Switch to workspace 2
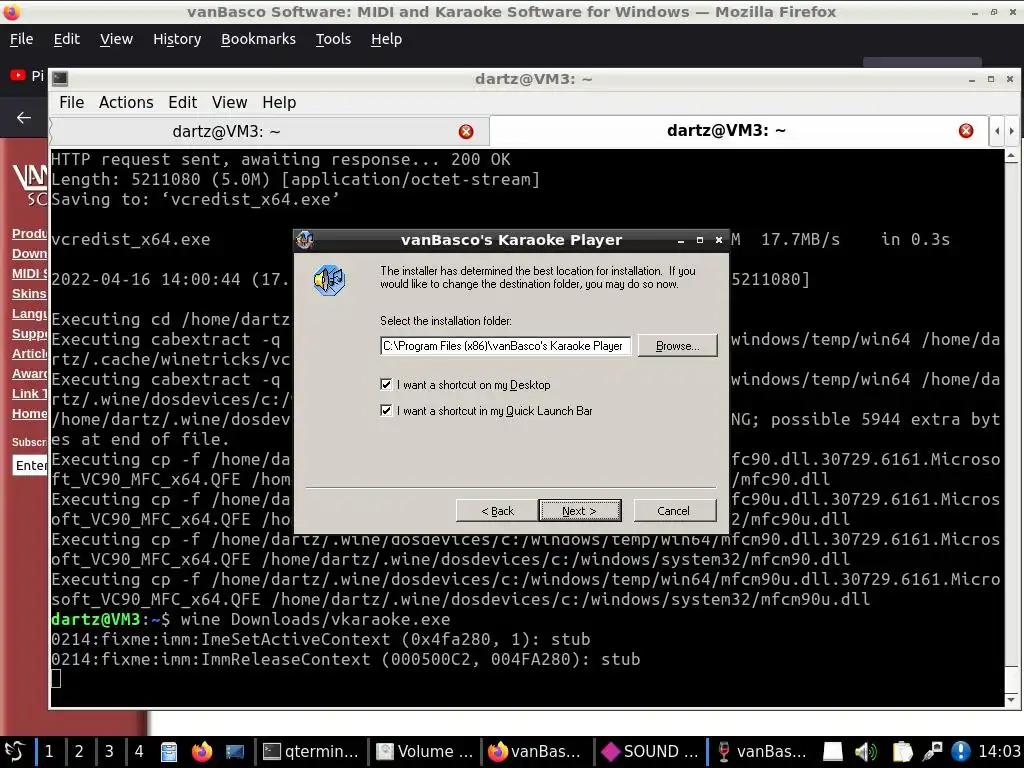Viewport: 1024px width, 768px height. 79,752
